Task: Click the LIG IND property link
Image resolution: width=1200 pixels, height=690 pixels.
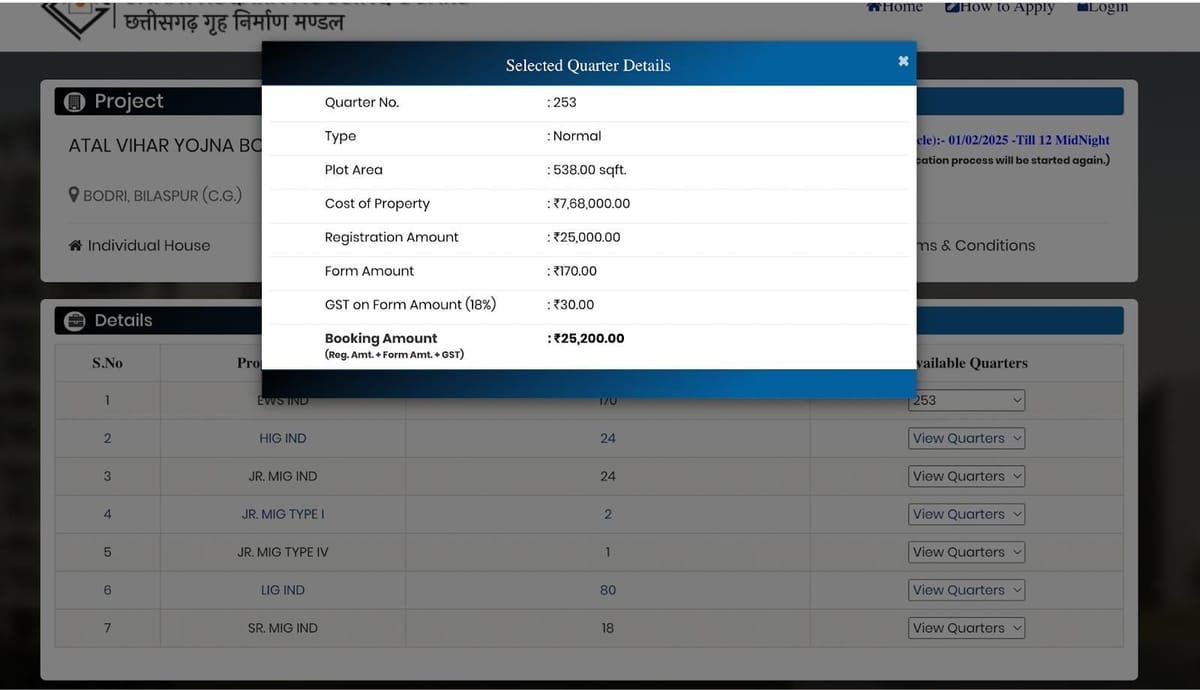Action: [x=283, y=590]
